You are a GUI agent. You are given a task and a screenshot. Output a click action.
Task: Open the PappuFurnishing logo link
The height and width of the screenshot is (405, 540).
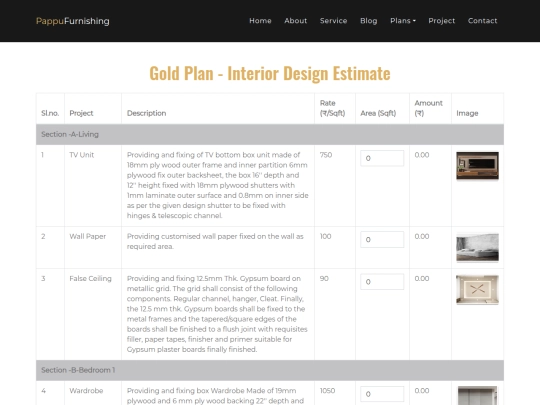point(73,21)
